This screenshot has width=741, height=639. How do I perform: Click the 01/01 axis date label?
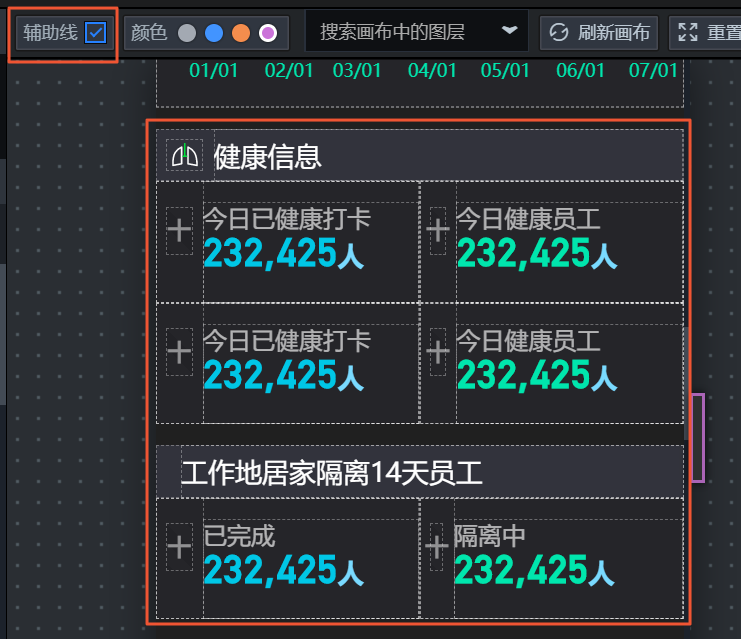[214, 70]
